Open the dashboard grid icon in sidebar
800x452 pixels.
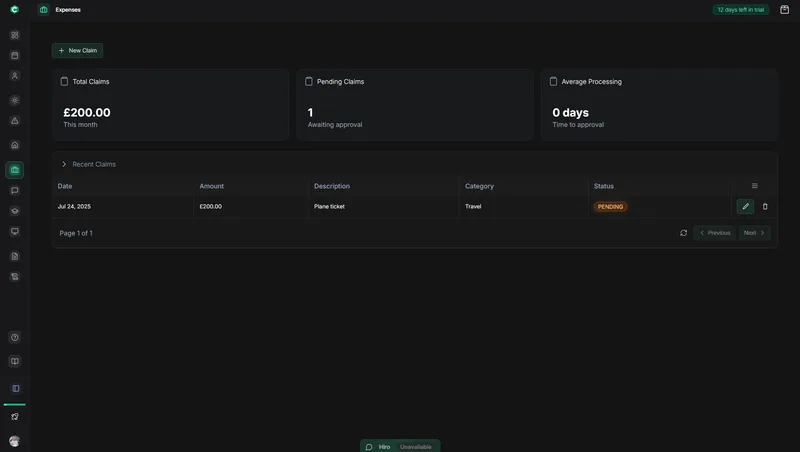pos(15,35)
